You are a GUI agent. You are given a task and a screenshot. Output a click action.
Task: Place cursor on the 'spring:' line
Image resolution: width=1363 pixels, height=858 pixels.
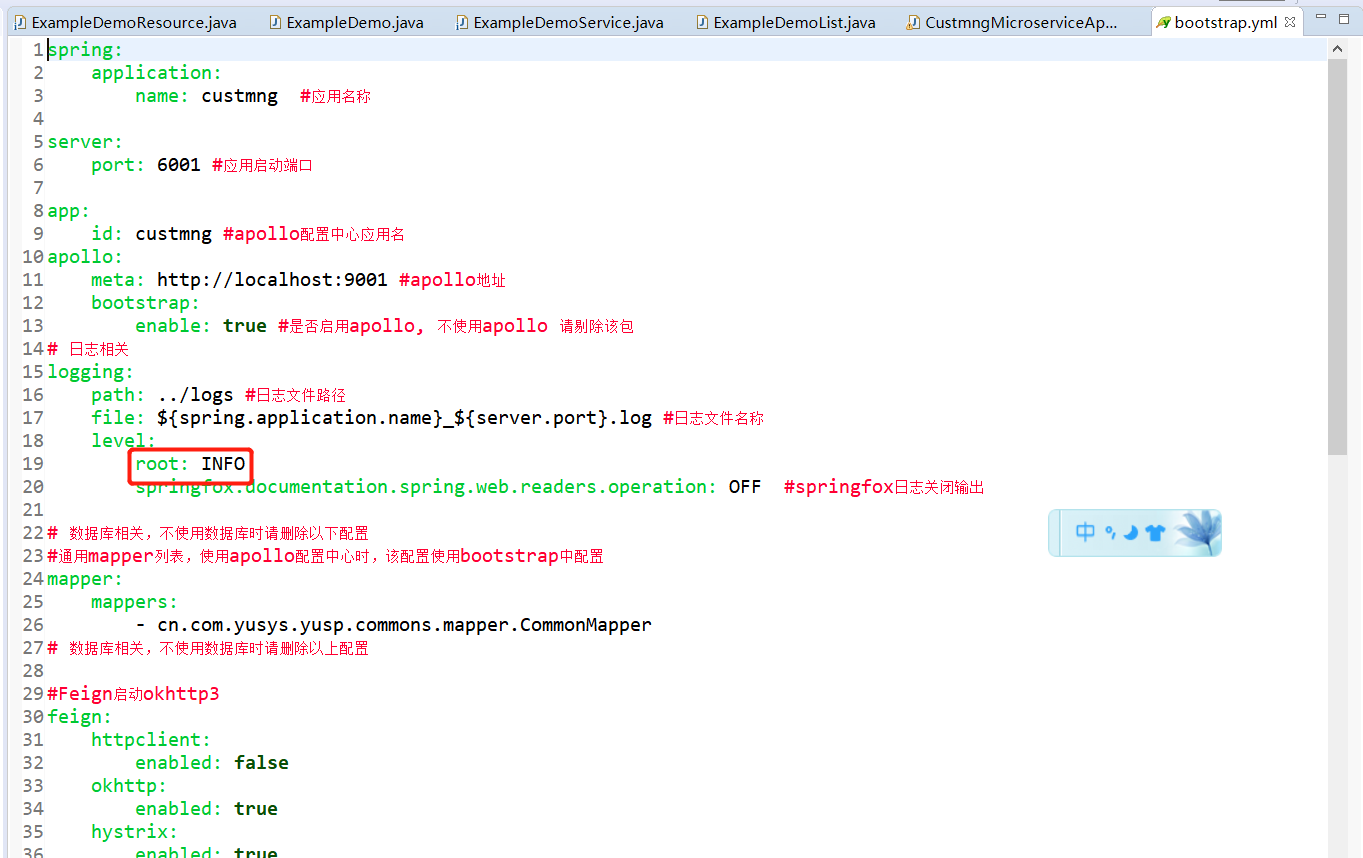pos(85,49)
